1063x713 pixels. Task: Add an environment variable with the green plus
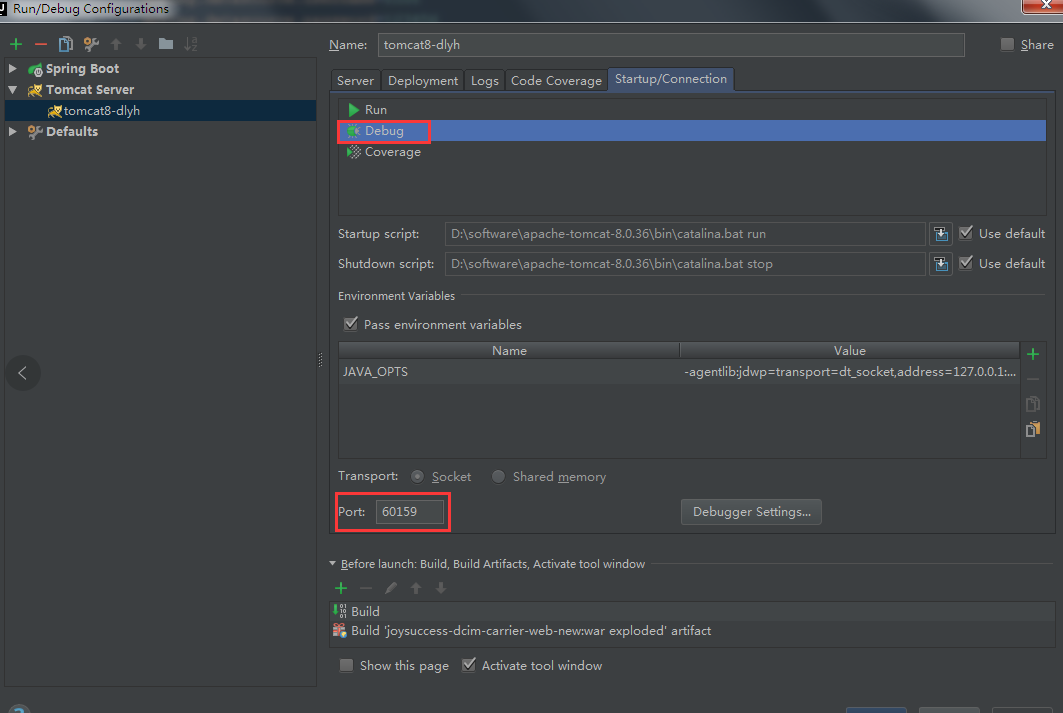click(1033, 354)
